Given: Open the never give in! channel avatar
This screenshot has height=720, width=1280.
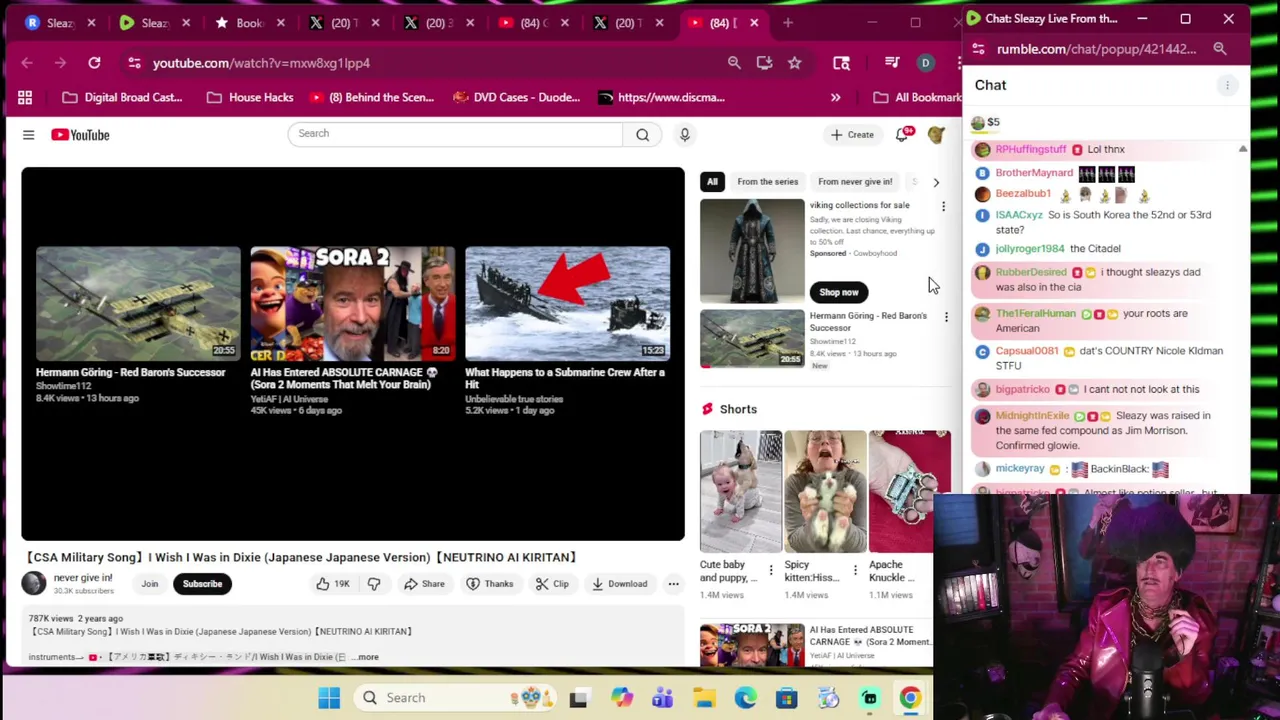Looking at the screenshot, I should pos(34,583).
